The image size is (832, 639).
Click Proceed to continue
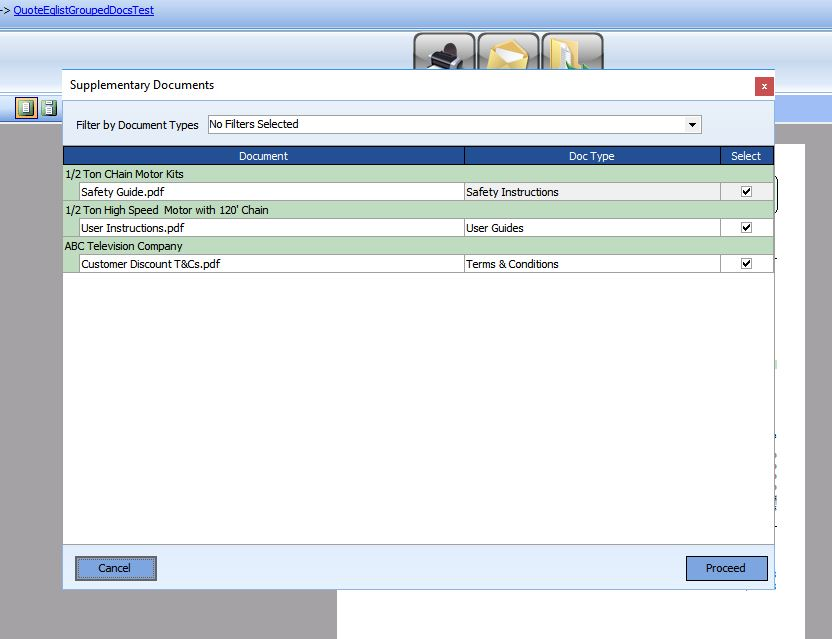tap(726, 568)
